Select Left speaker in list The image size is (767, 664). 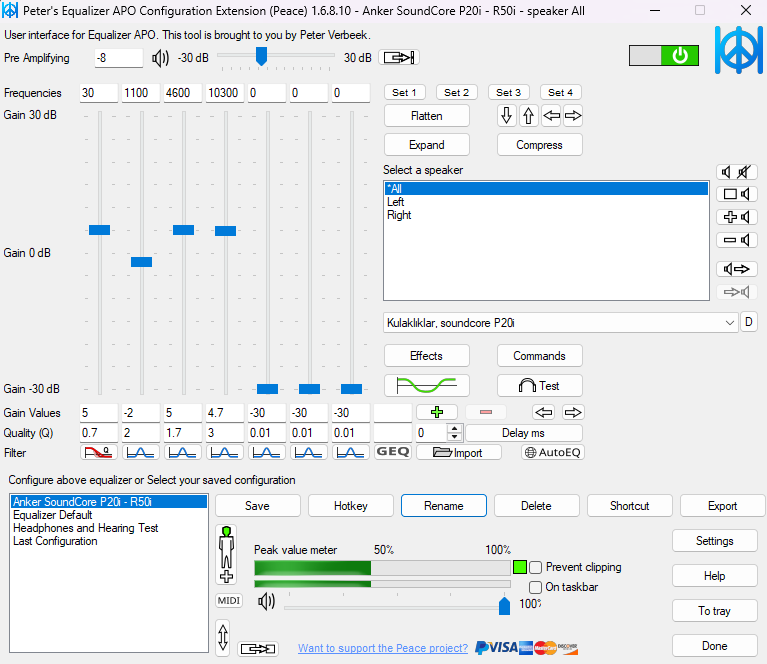point(546,202)
